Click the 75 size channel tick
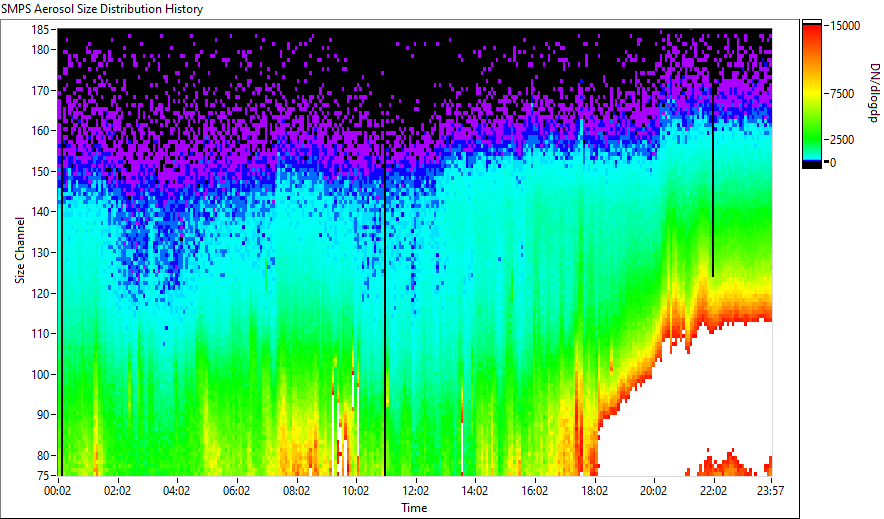This screenshot has width=884, height=519. 42,476
